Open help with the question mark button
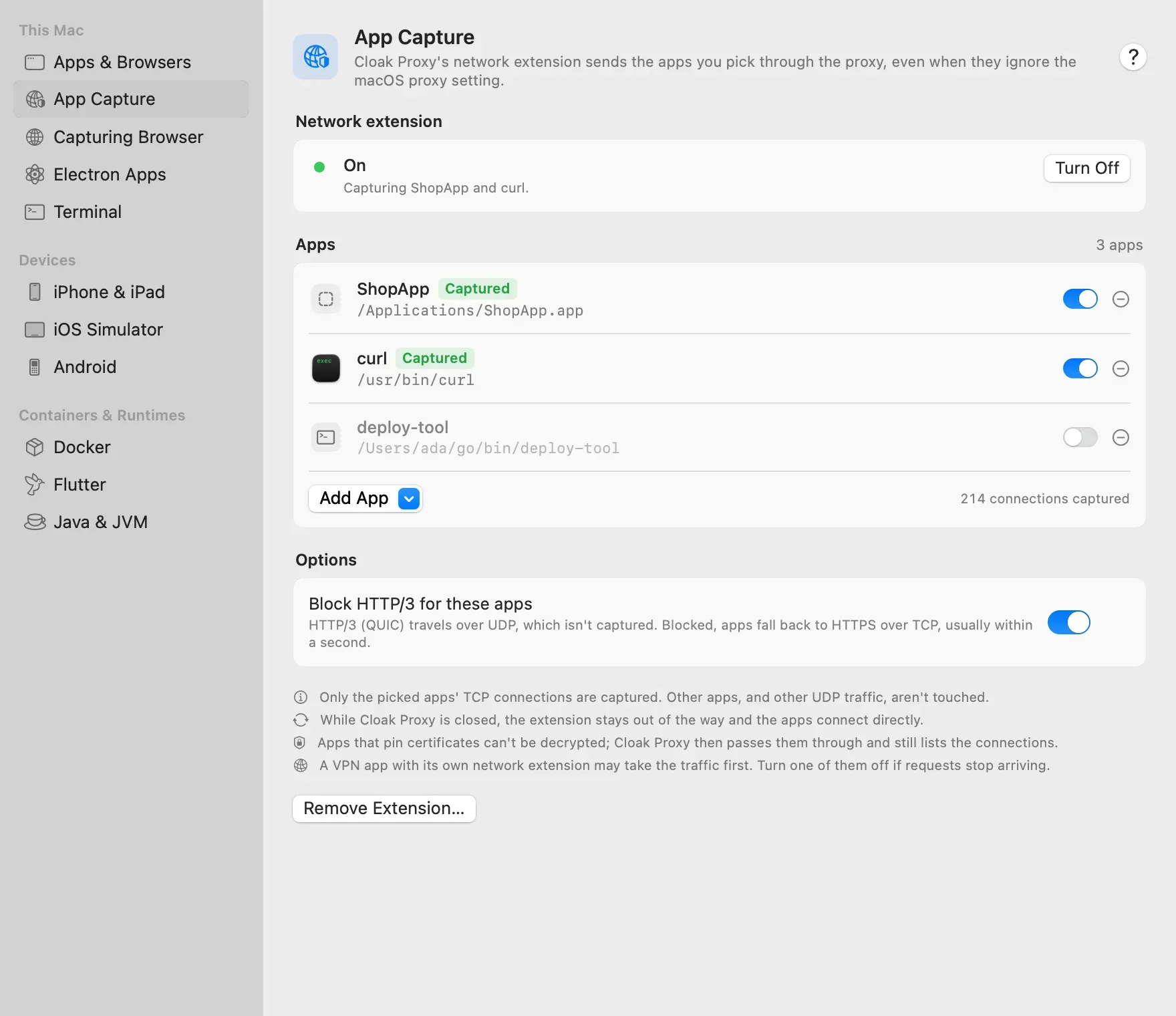This screenshot has height=1016, width=1176. 1133,57
